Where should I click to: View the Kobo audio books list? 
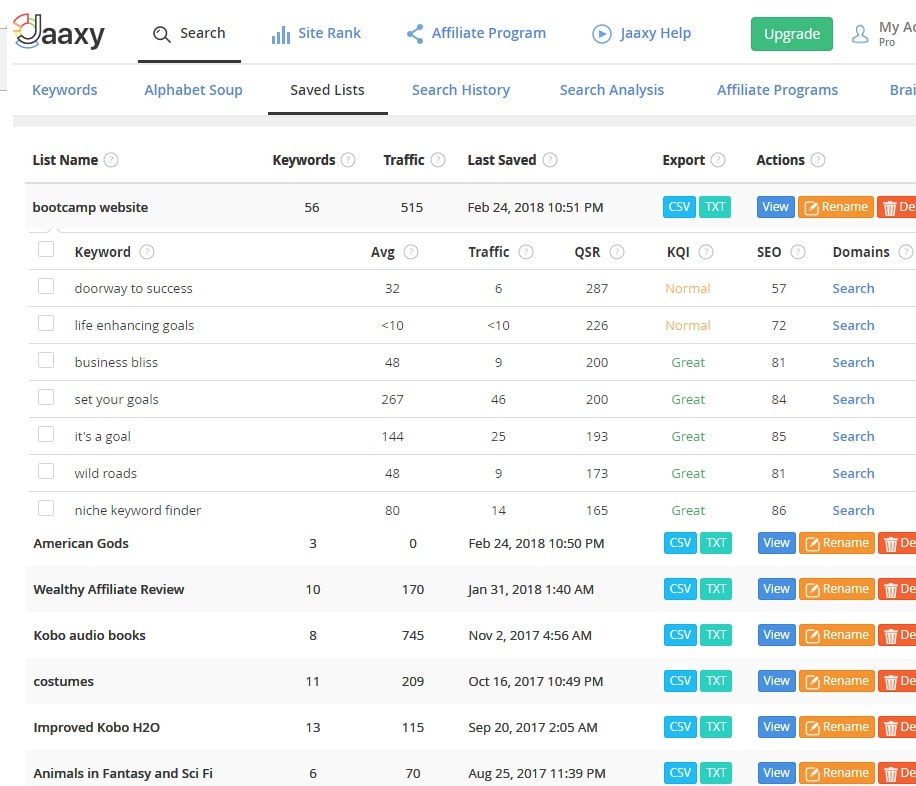click(x=777, y=635)
